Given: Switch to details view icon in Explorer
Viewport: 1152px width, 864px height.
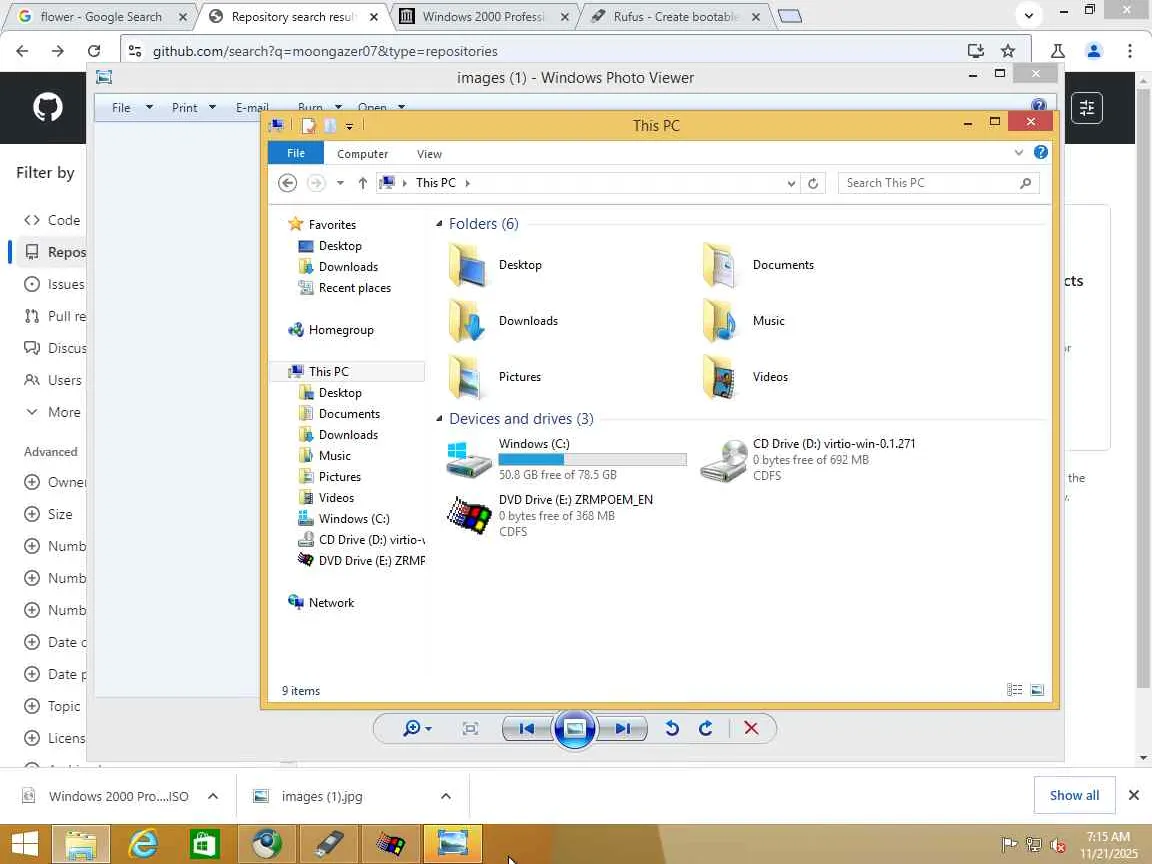Looking at the screenshot, I should (x=1015, y=690).
